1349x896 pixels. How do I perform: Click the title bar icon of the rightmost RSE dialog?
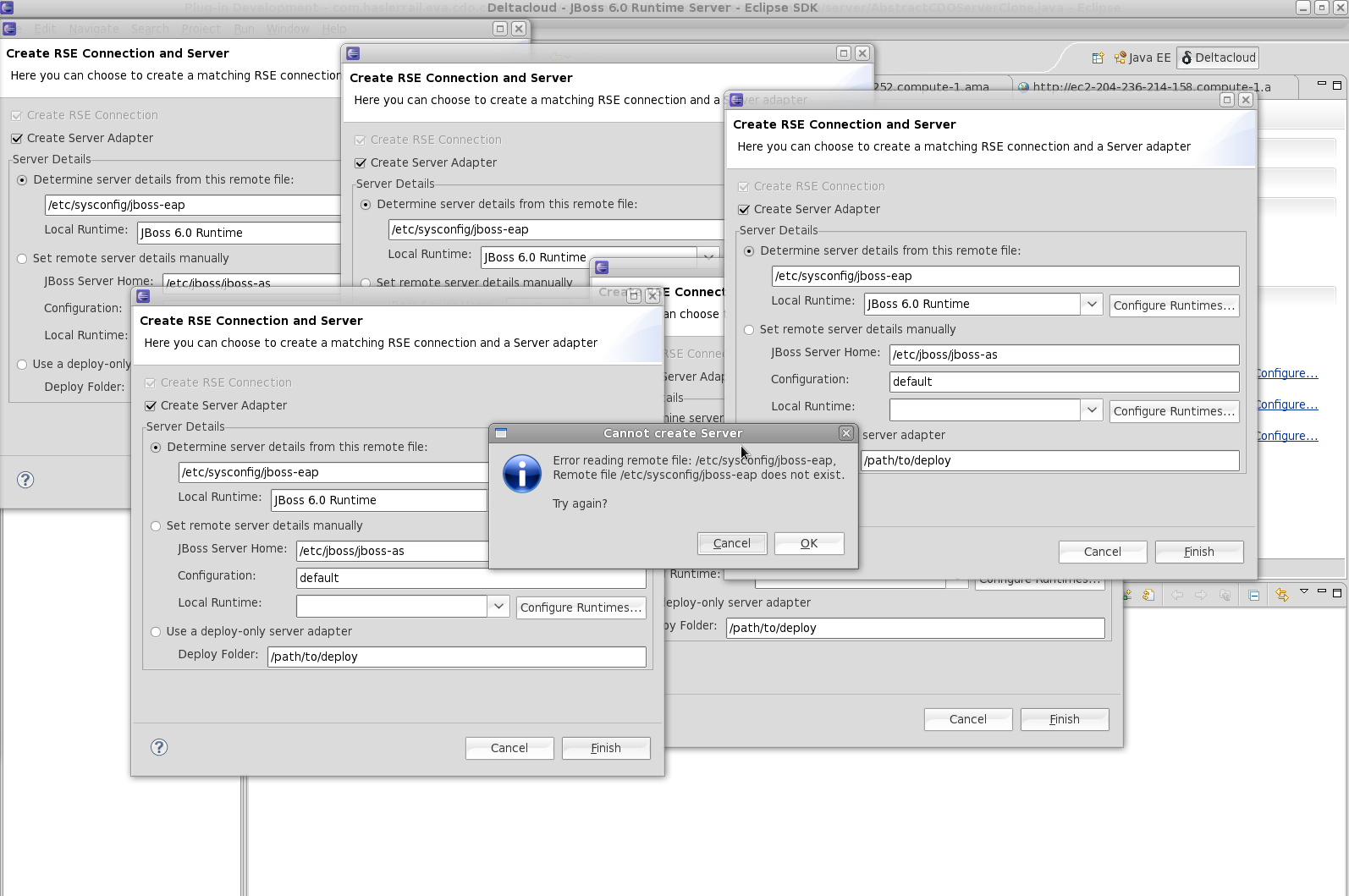point(736,100)
